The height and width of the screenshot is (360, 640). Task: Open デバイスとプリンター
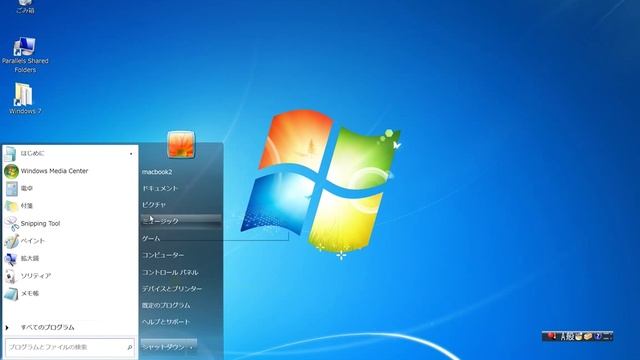tap(172, 289)
